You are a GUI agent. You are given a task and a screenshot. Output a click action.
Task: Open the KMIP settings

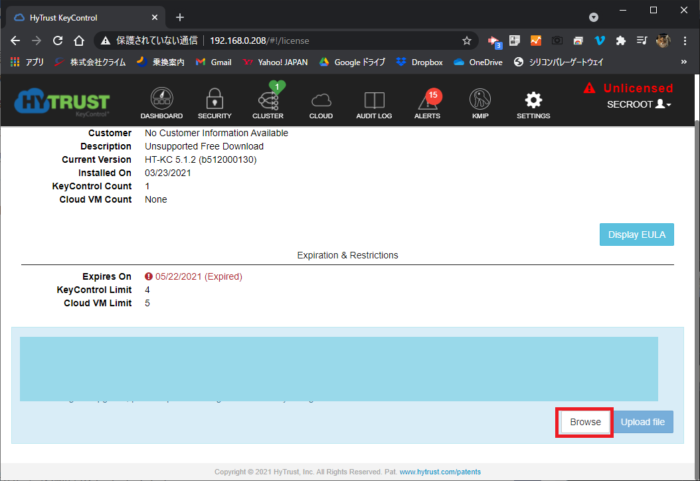click(480, 103)
